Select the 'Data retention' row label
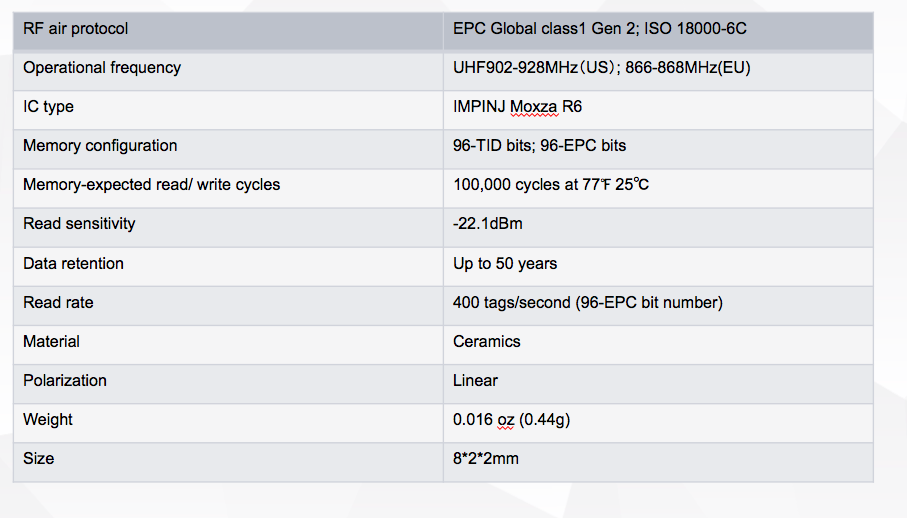 point(73,264)
